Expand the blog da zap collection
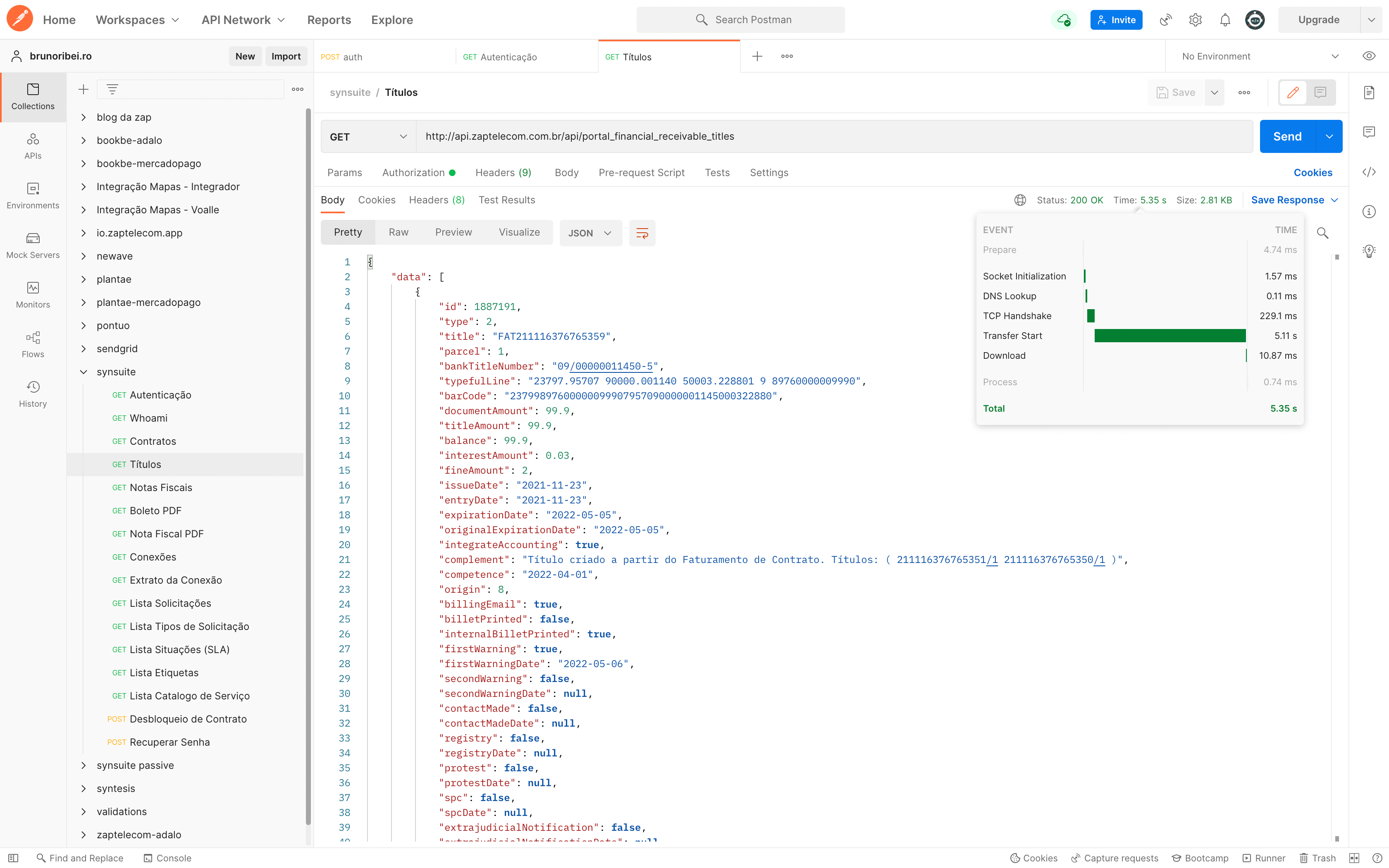Screen dimensions: 1389x868 (x=84, y=117)
